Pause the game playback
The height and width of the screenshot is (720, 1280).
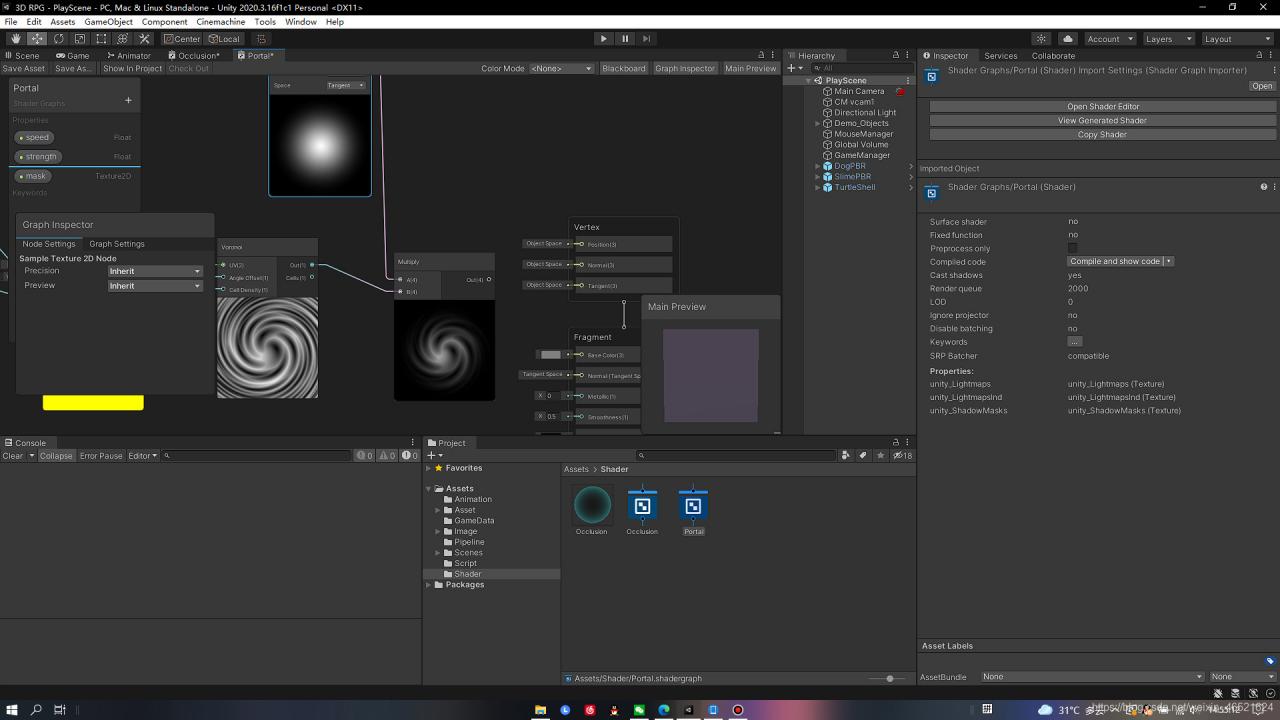click(625, 39)
